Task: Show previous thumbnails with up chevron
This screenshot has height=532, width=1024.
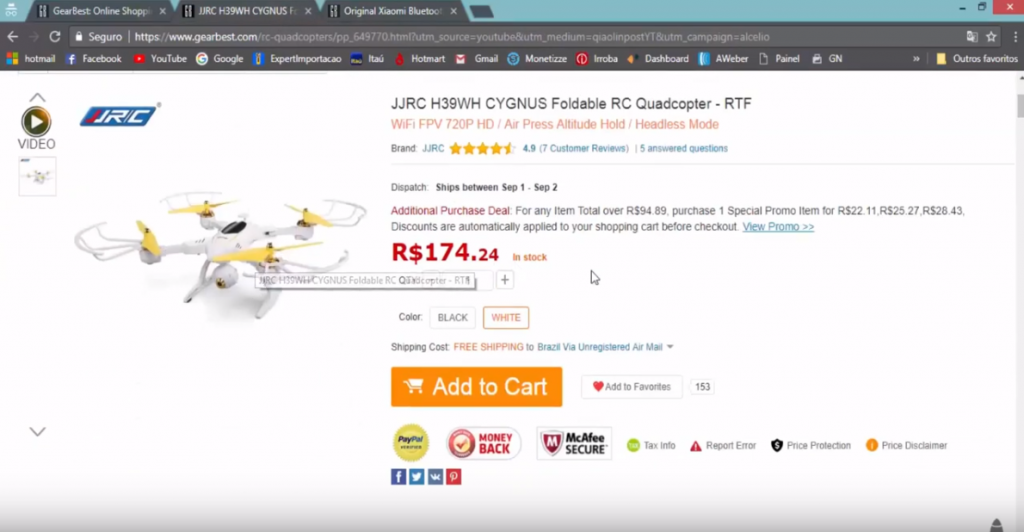Action: coord(37,98)
